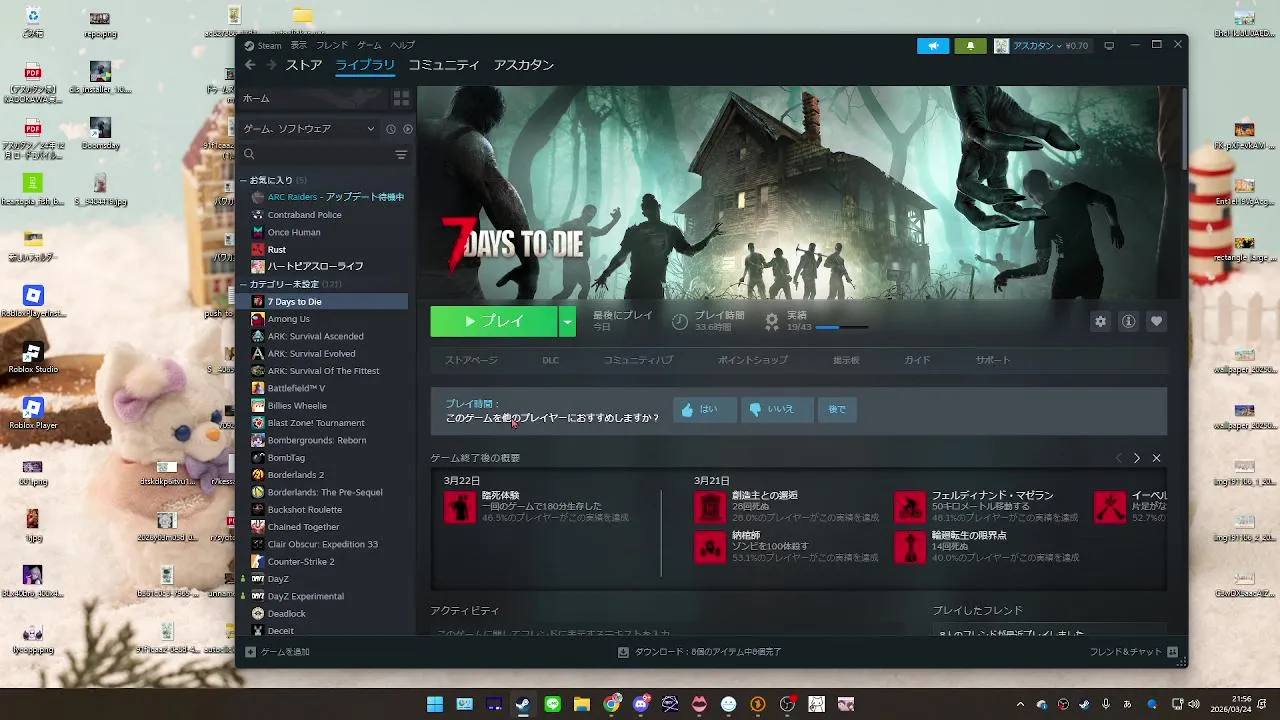This screenshot has width=1280, height=720.
Task: Open LINE from the taskbar
Action: point(553,704)
